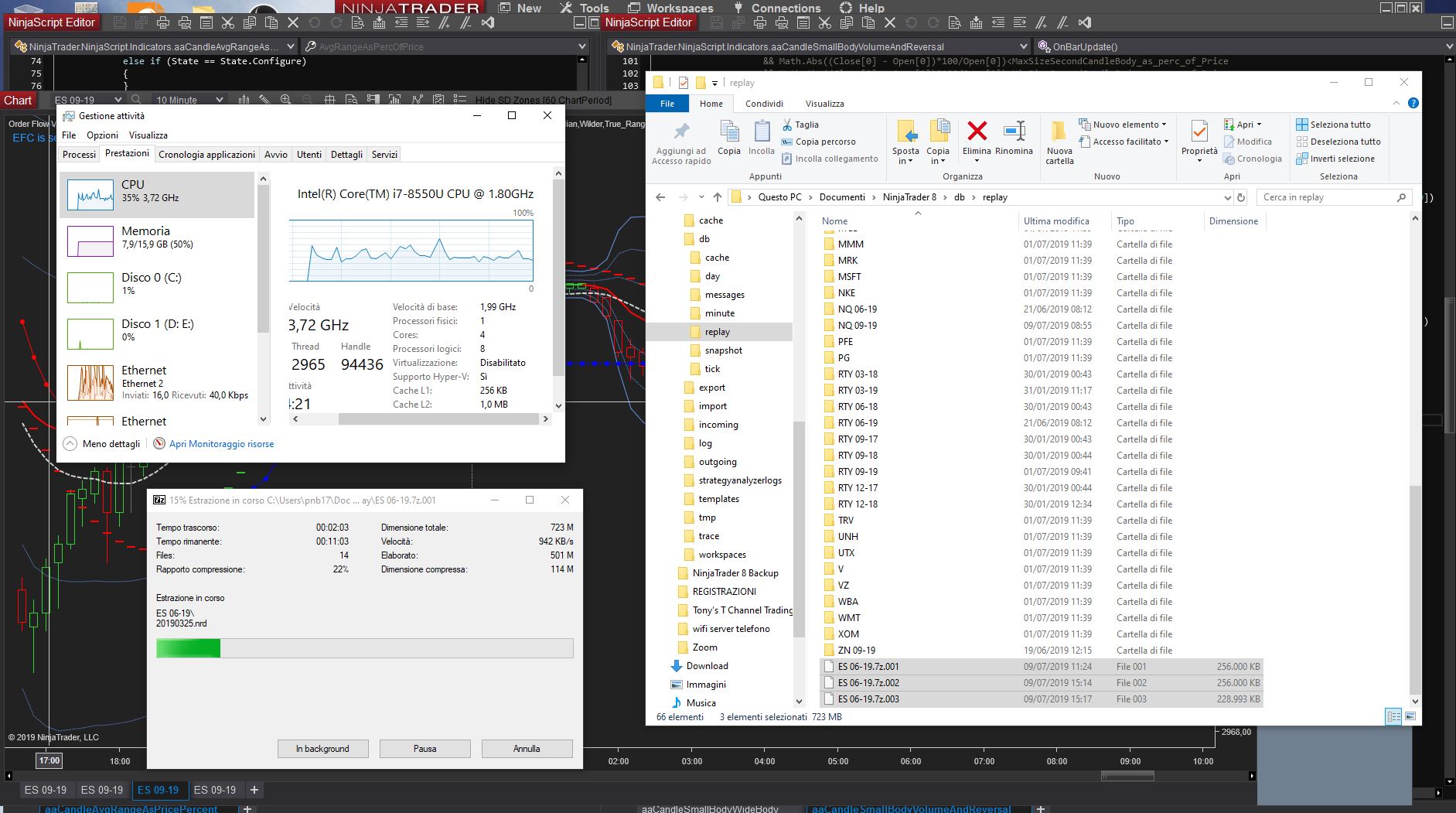Open the 10 Minute interval dropdown
Screen dimensions: 1456x813
coord(220,100)
